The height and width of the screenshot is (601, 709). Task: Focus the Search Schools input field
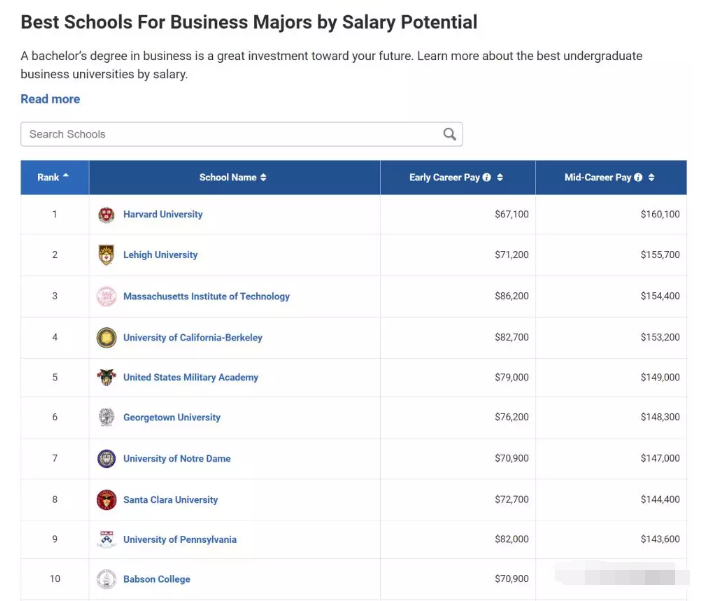coord(241,134)
